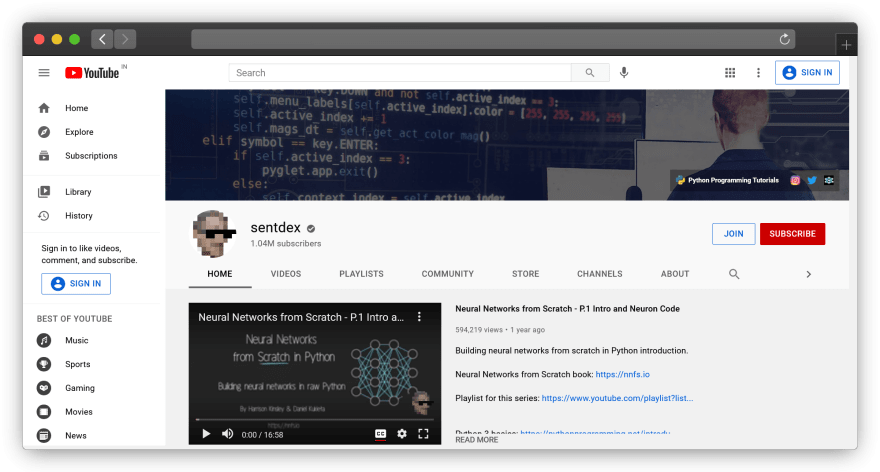The image size is (880, 472).
Task: Mute the video with the speaker icon
Action: (227, 434)
